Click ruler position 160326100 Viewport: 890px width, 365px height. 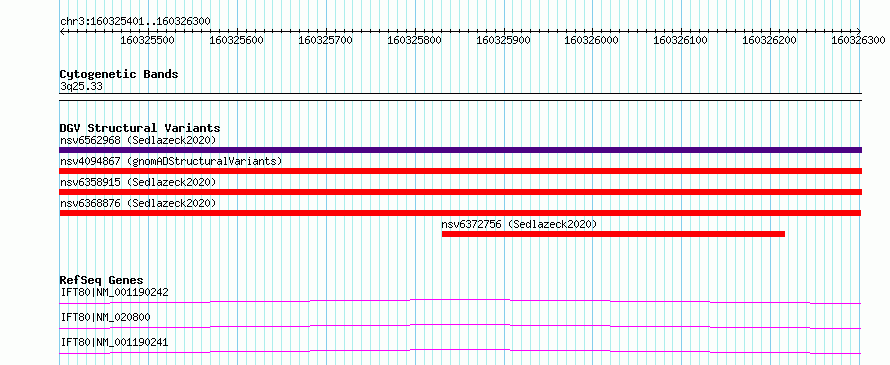pos(681,40)
